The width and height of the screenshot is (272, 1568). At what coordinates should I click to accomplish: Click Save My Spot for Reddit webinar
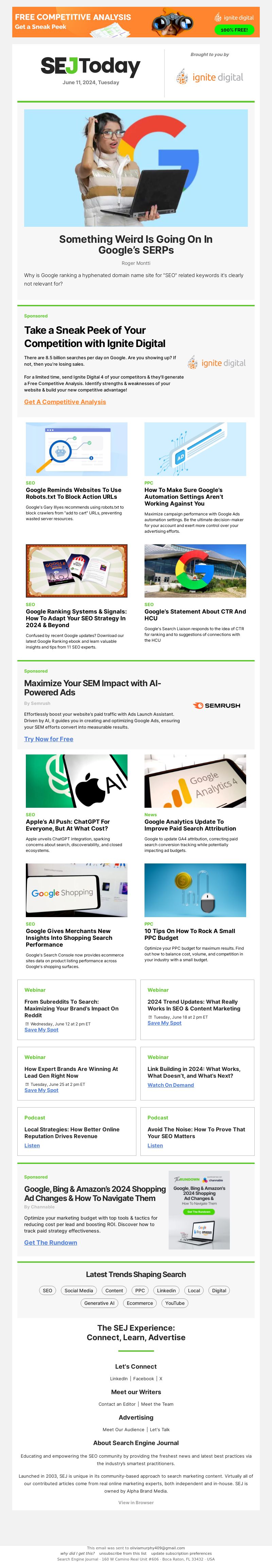click(x=41, y=1029)
